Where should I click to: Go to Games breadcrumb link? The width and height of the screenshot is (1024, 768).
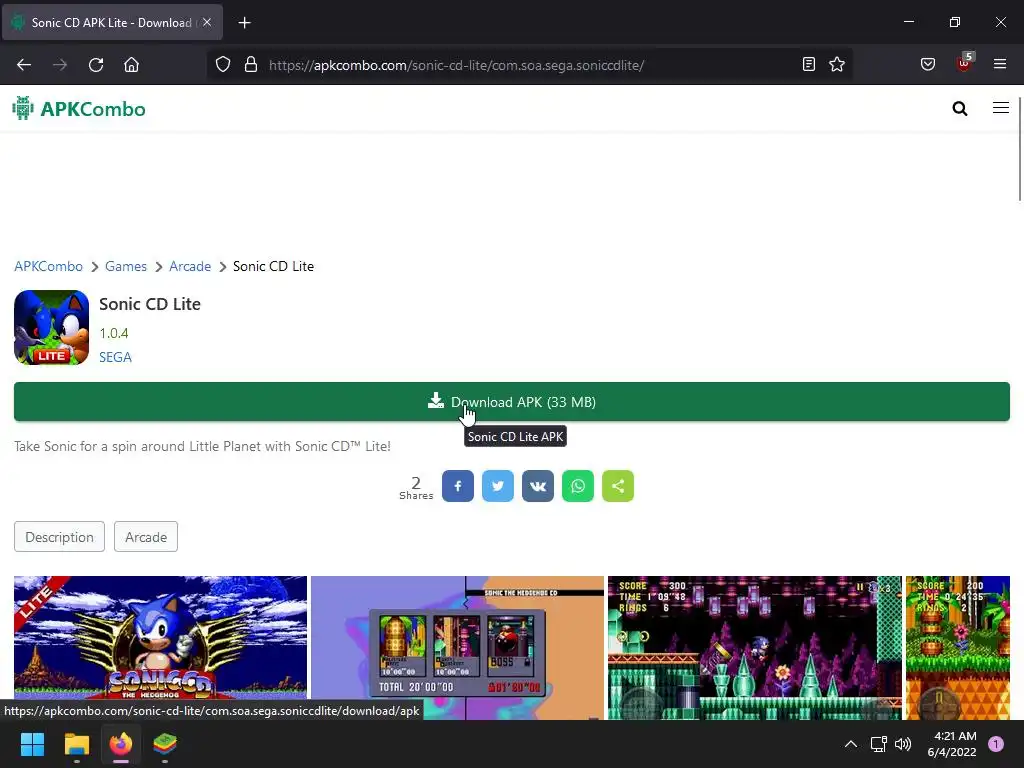coord(126,266)
